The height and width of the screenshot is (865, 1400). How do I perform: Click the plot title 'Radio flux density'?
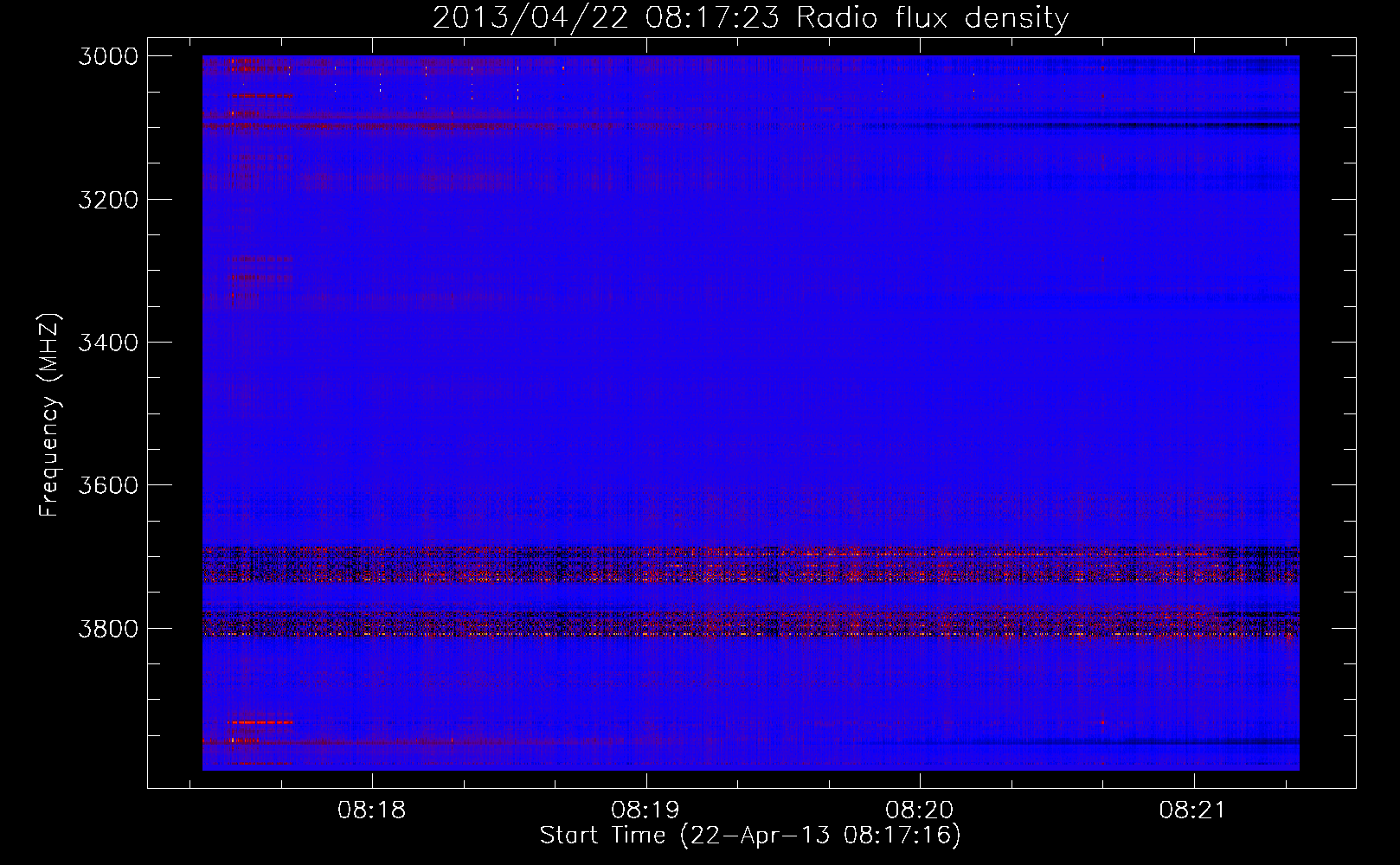(x=933, y=18)
